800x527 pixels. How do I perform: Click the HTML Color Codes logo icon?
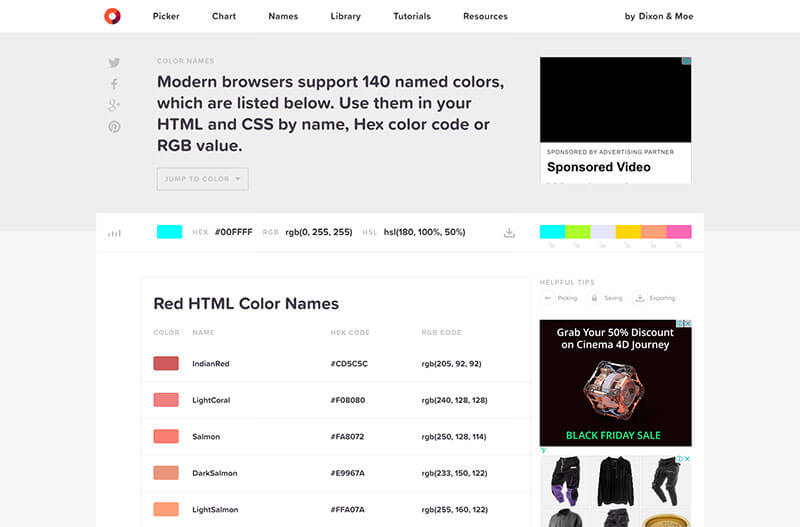tap(112, 16)
